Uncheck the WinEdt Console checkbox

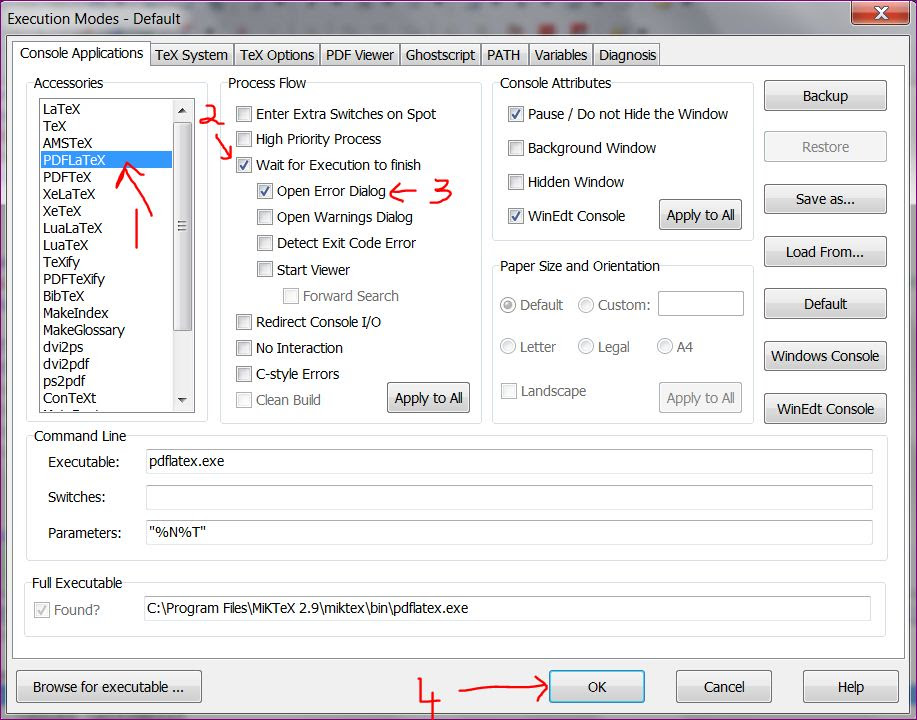(x=515, y=216)
